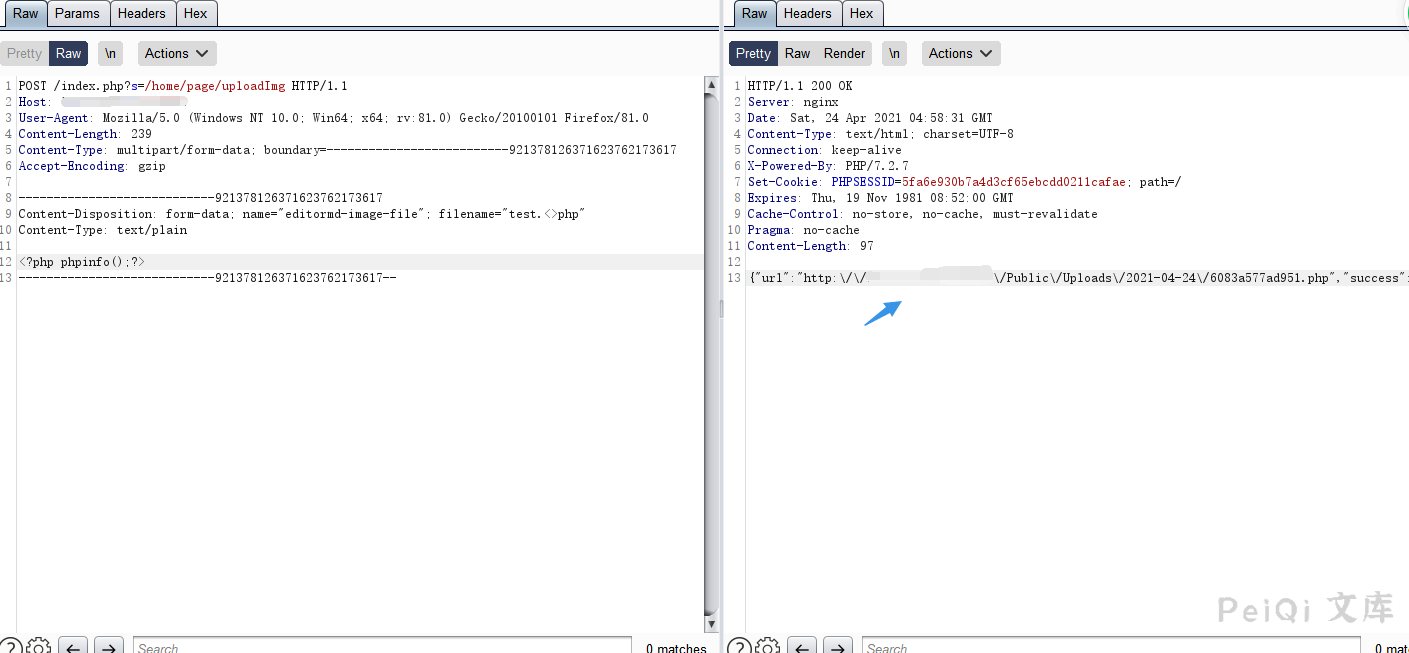Viewport: 1409px width, 653px height.
Task: Click request pane scrollbar up arrow
Action: coord(711,85)
